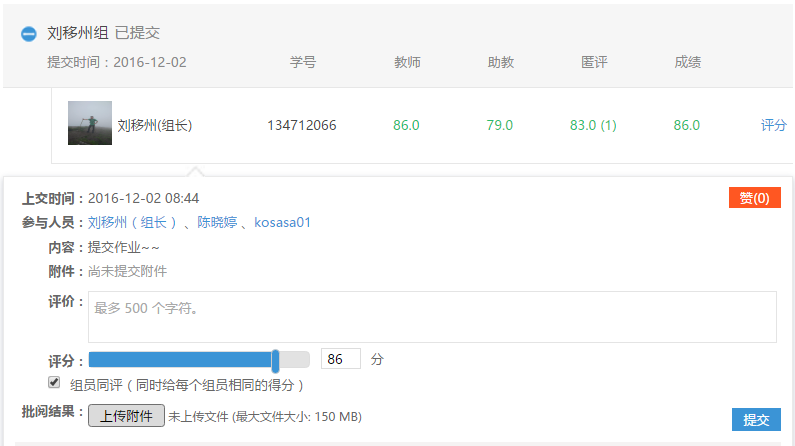Screen dimensions: 795x446
Task: Collapse the 刘移州组 group with minus icon
Action: (28, 34)
